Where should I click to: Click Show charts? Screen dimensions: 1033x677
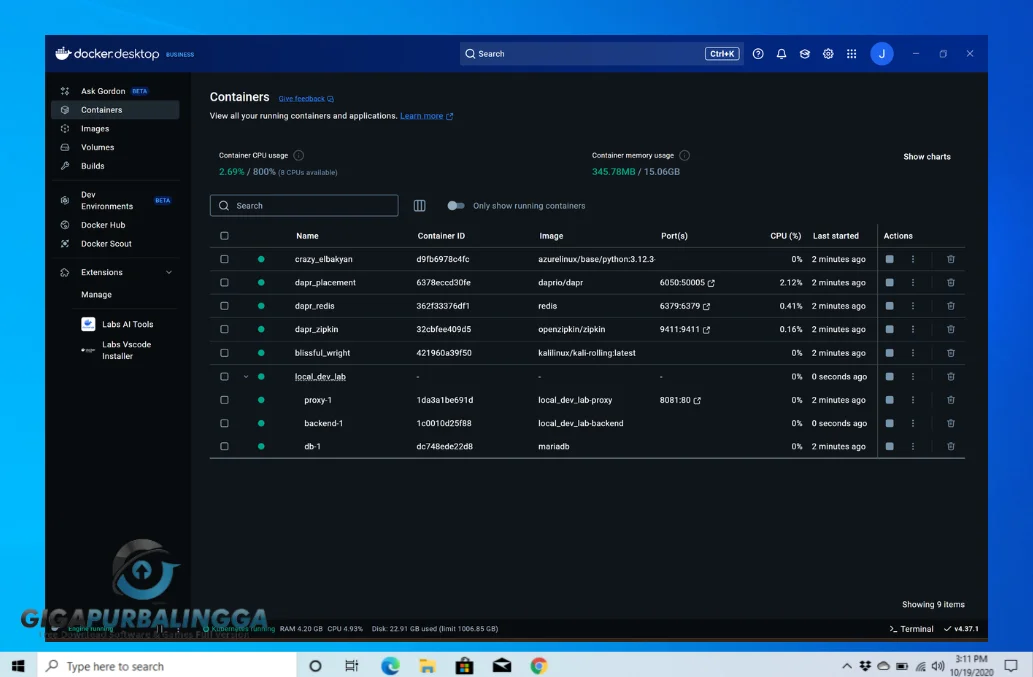pos(926,157)
